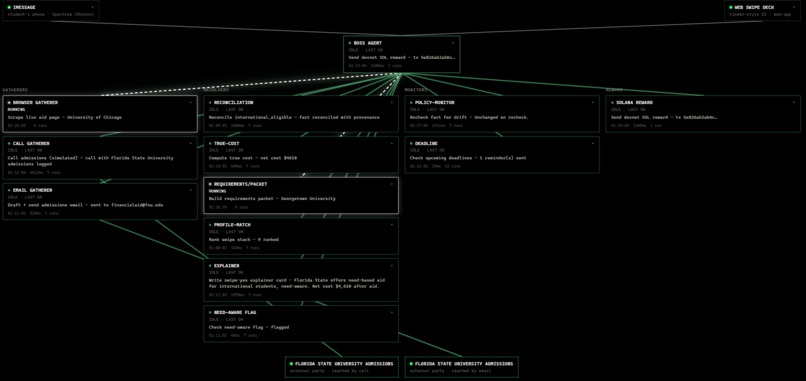
Task: Select the NEED-AWARE FLAG title
Action: [x=235, y=312]
